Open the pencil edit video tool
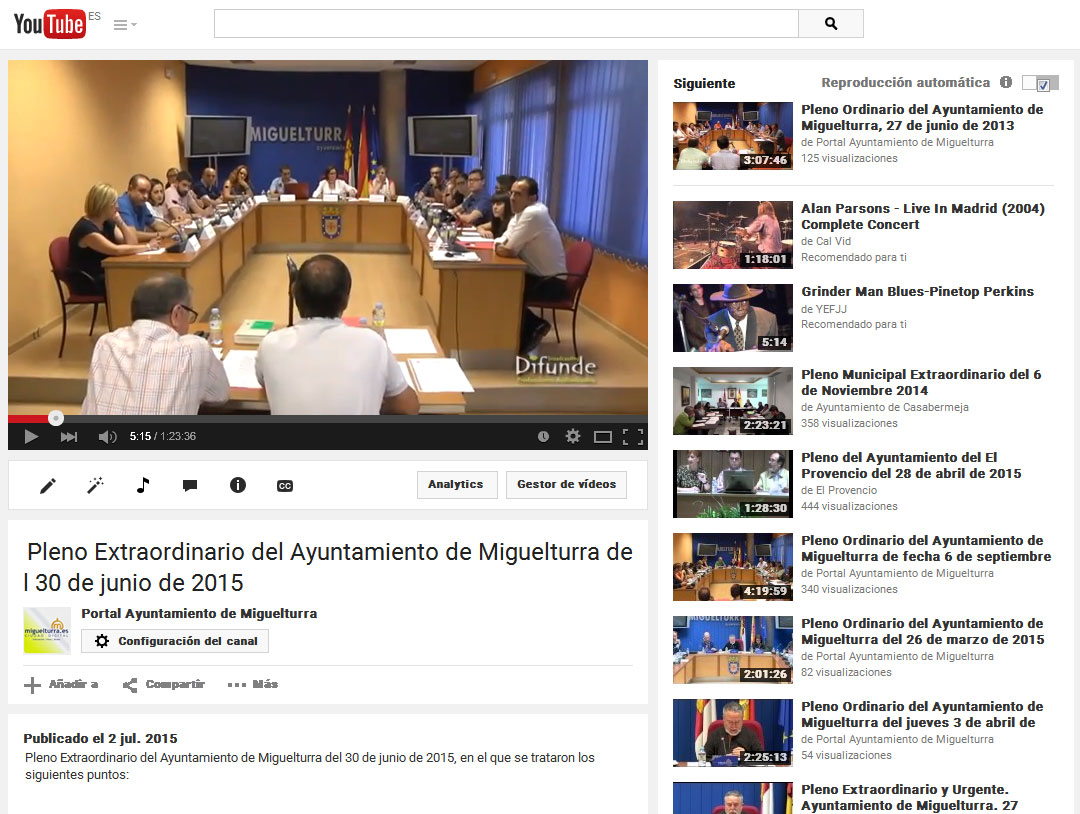This screenshot has width=1080, height=814. [x=48, y=486]
